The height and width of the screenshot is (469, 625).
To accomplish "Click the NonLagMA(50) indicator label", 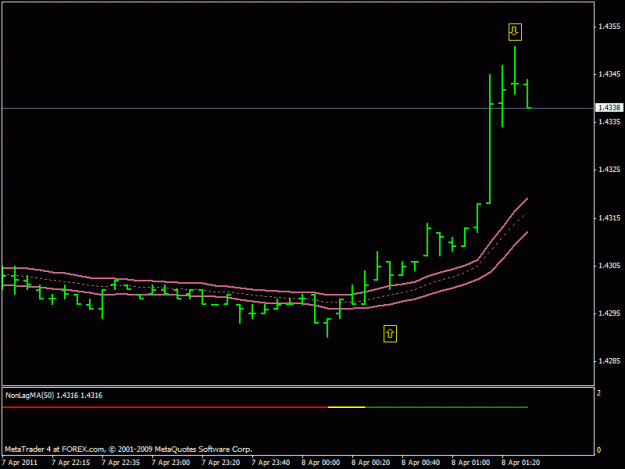I will click(x=54, y=395).
